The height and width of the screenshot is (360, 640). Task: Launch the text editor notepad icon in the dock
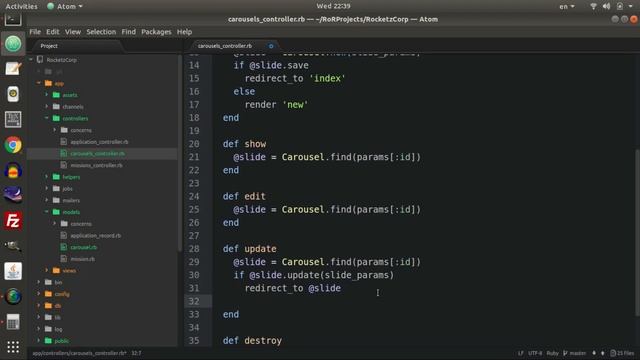13,69
